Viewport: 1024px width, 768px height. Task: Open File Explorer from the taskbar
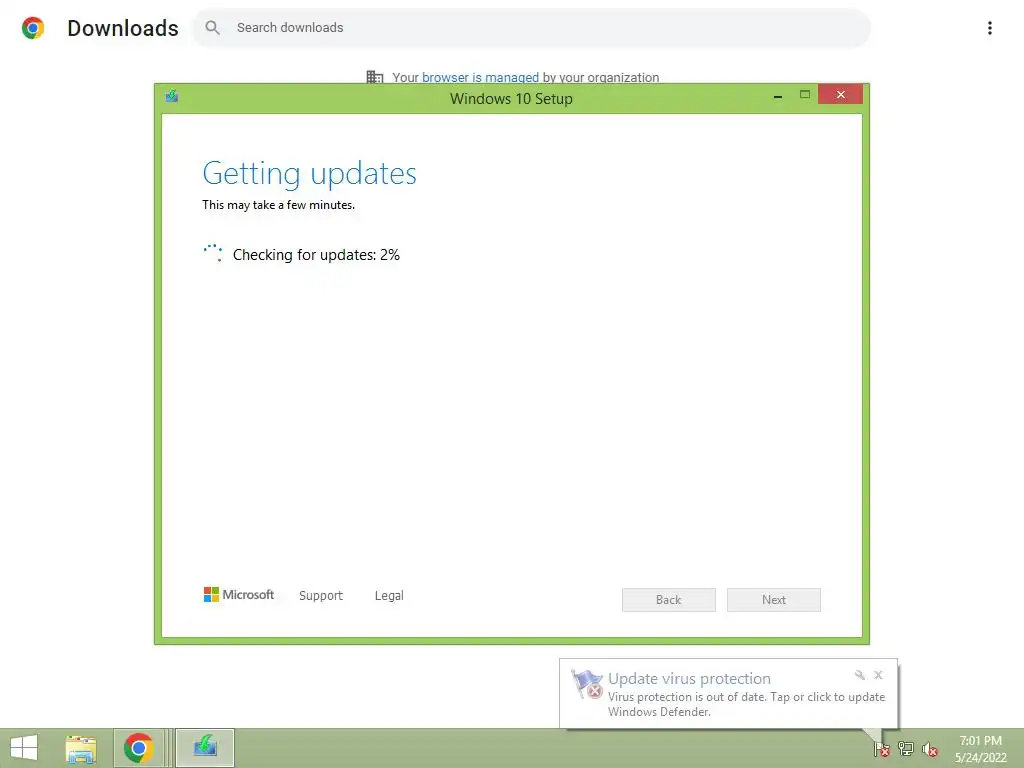(81, 748)
